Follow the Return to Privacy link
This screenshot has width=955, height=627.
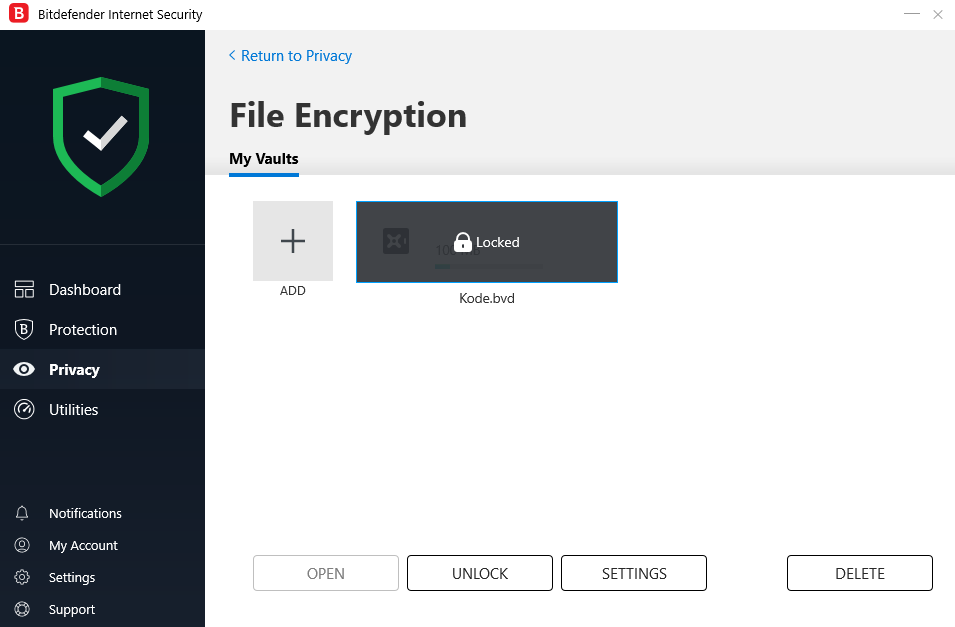pos(296,55)
